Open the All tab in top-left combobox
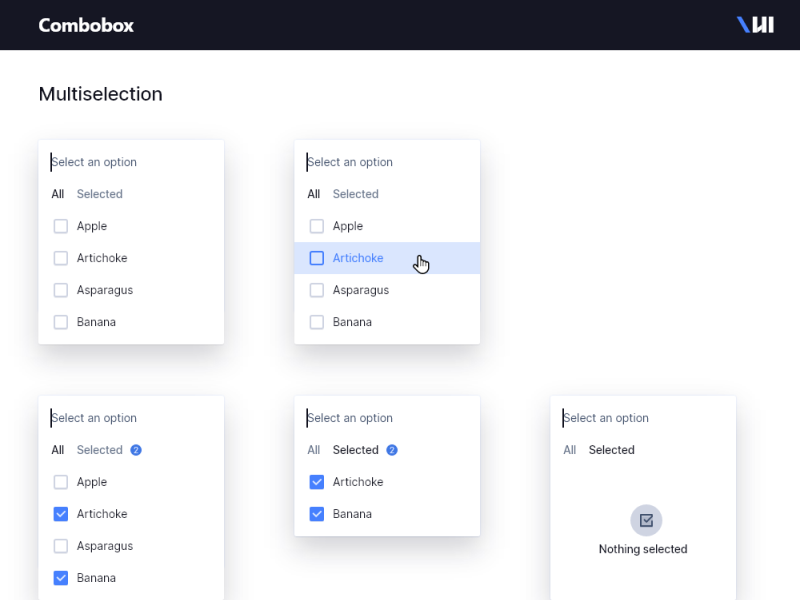Screen dimensions: 800x600 pos(58,194)
